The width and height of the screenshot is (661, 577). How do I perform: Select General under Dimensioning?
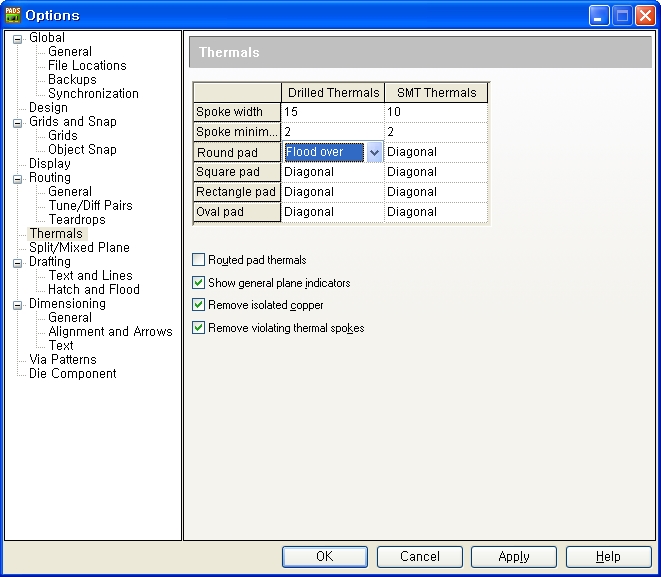tap(70, 317)
